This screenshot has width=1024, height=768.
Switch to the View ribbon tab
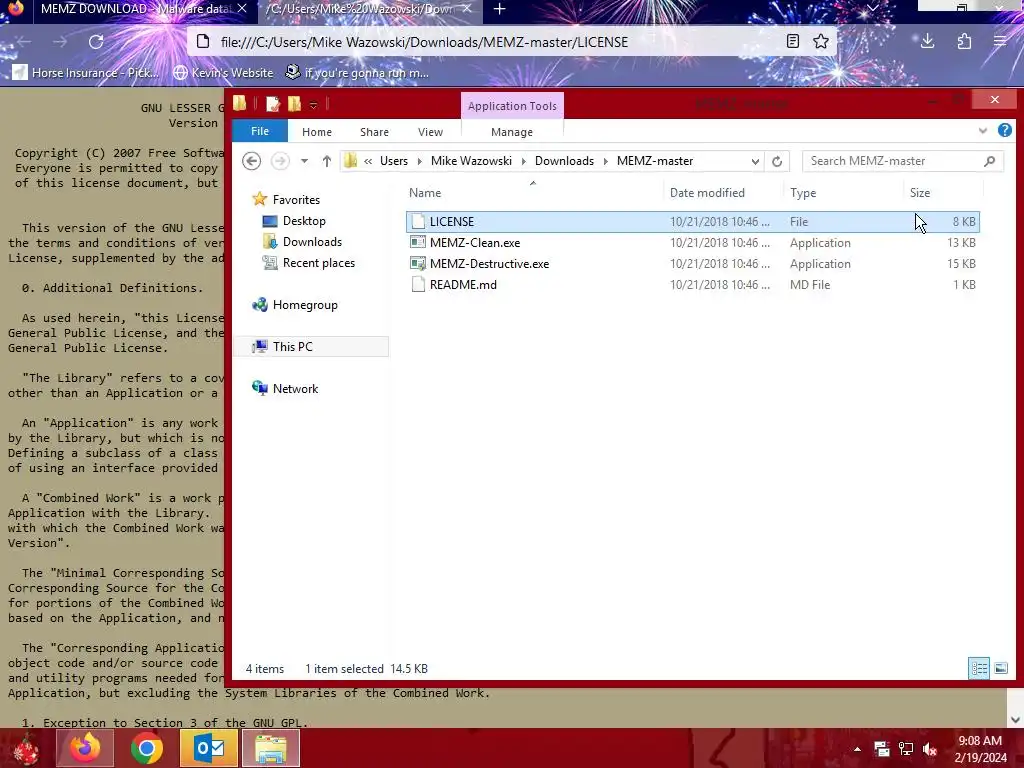pyautogui.click(x=430, y=132)
